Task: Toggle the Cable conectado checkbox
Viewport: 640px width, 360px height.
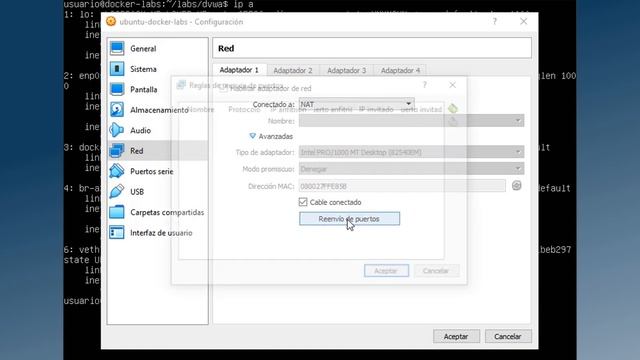Action: coord(303,202)
